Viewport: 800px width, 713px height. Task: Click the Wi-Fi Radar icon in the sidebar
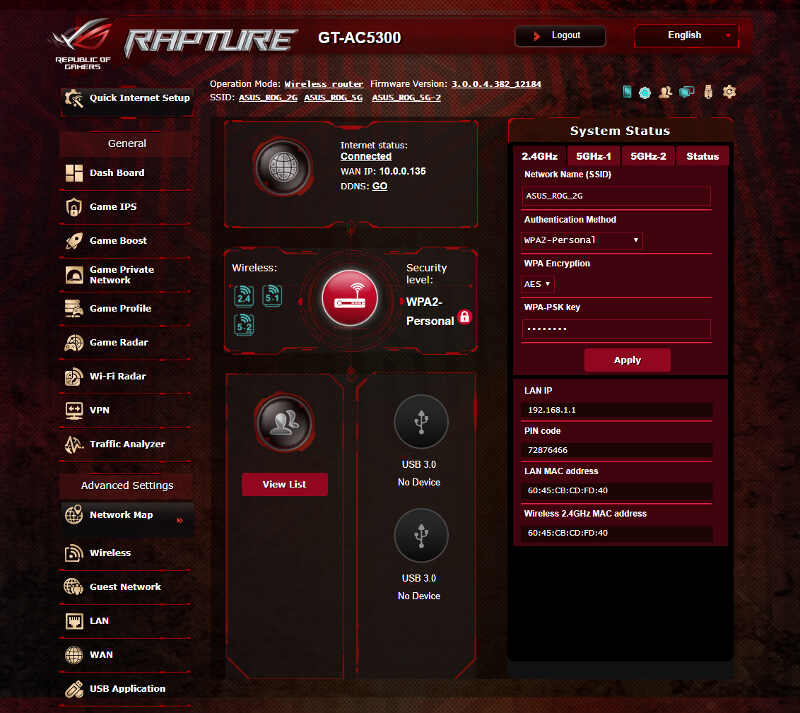click(74, 376)
